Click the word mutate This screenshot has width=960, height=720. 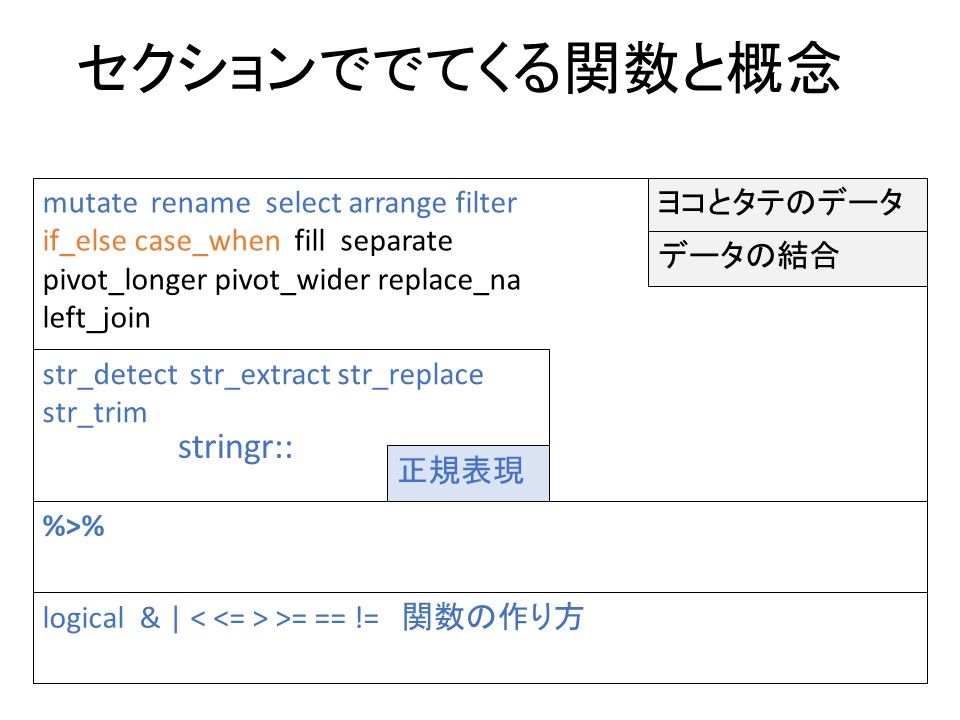pyautogui.click(x=89, y=204)
